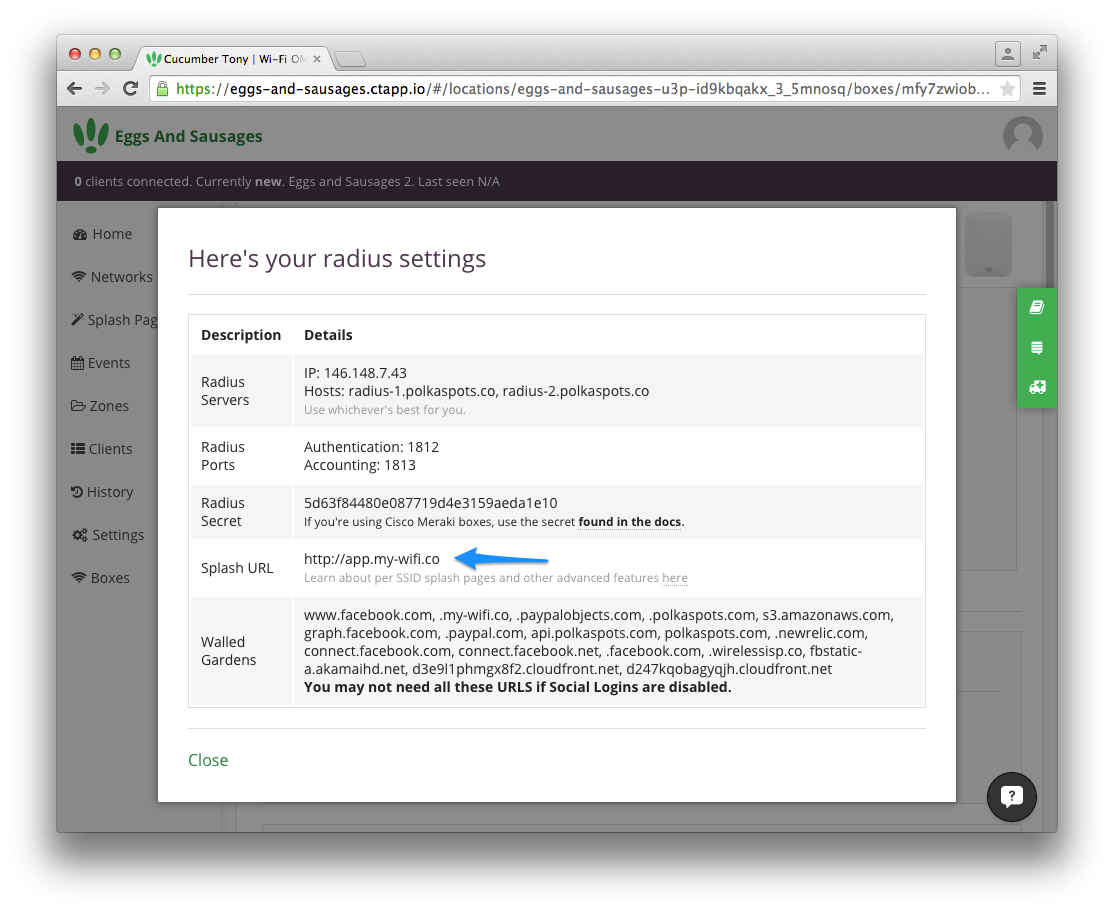Viewport: 1114px width, 911px height.
Task: Click the Radius Ports row label
Action: [x=222, y=456]
